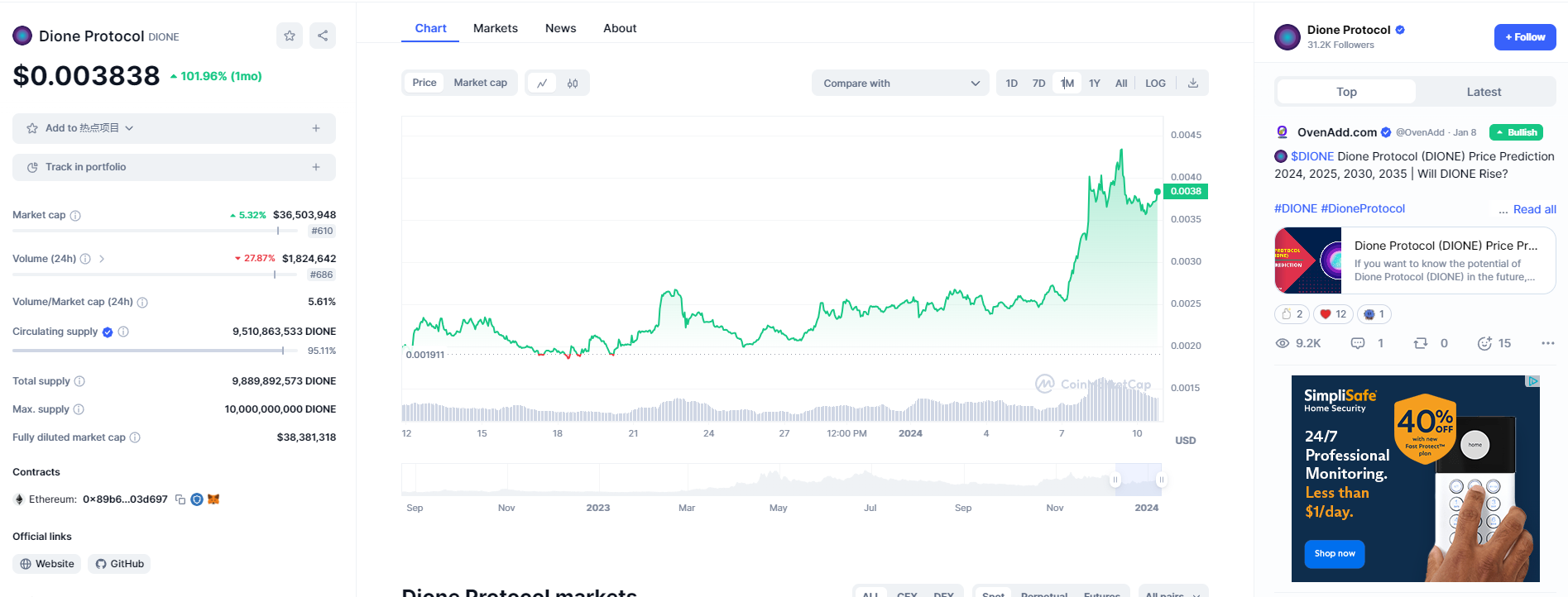Image resolution: width=1568 pixels, height=597 pixels.
Task: Open Volume (24h) info icon
Action: coord(85,259)
